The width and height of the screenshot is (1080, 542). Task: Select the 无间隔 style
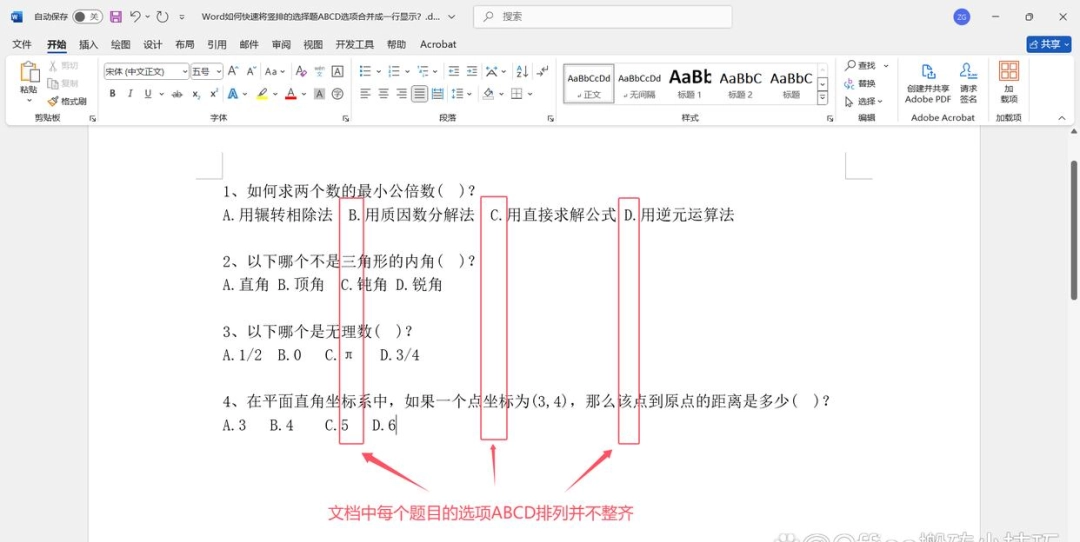pos(639,83)
